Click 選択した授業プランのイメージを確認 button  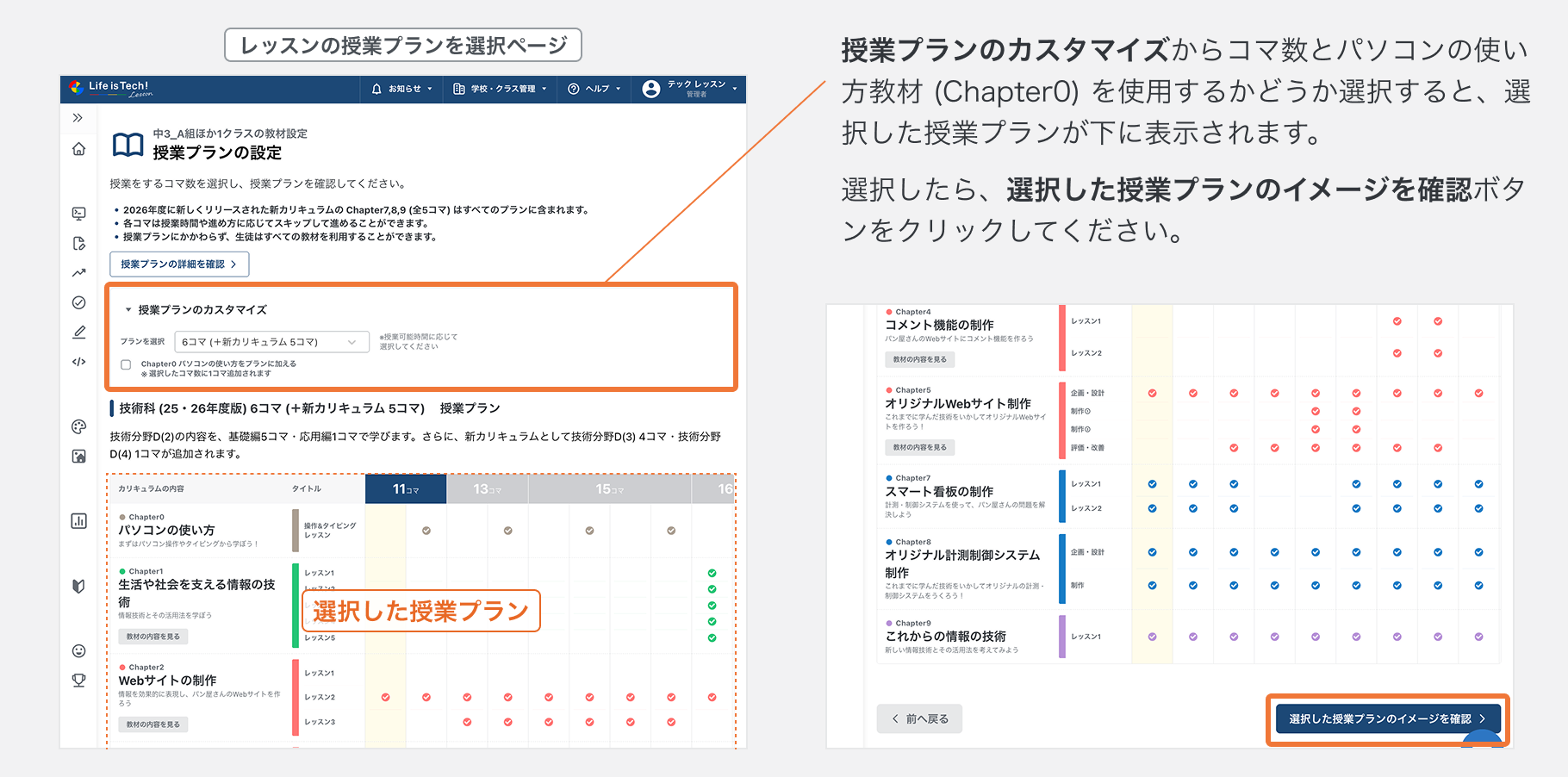1387,718
